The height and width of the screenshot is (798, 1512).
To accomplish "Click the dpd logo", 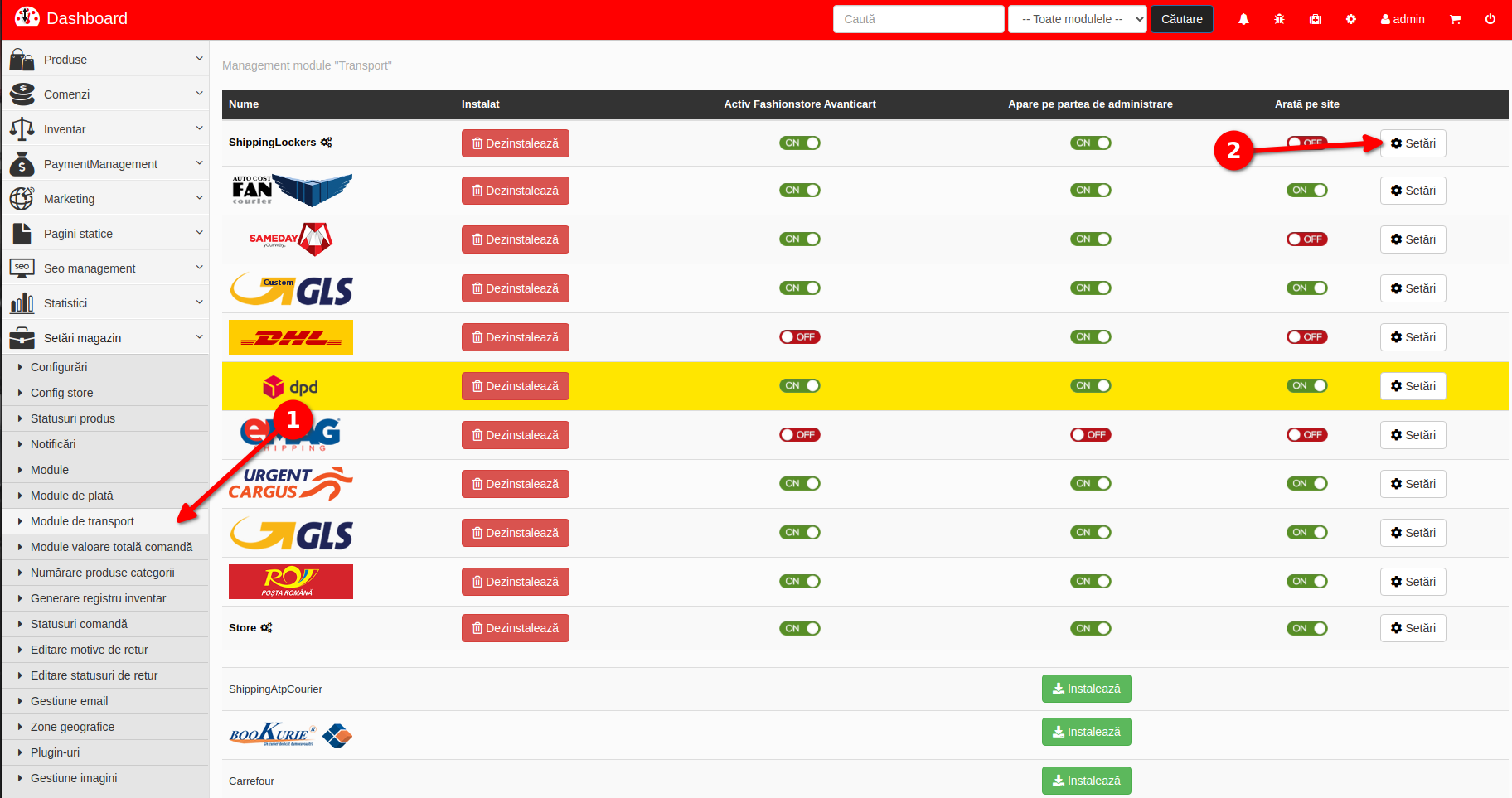I will click(290, 386).
